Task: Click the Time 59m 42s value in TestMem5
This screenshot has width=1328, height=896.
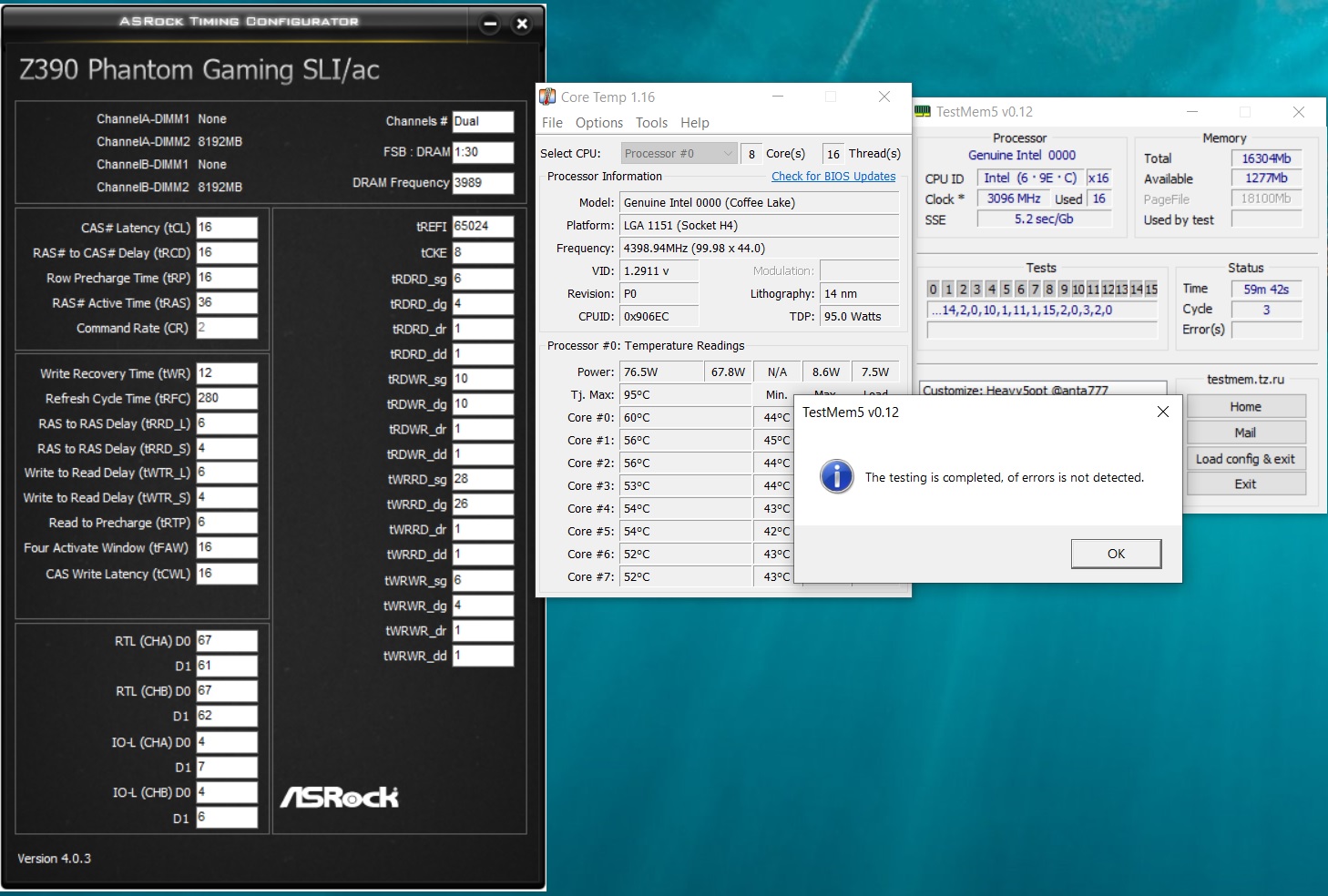Action: (x=1266, y=290)
